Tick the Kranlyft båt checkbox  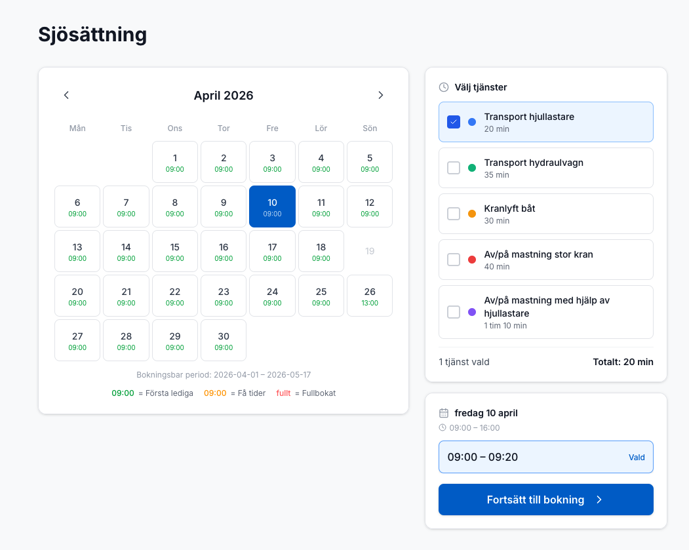click(x=453, y=214)
